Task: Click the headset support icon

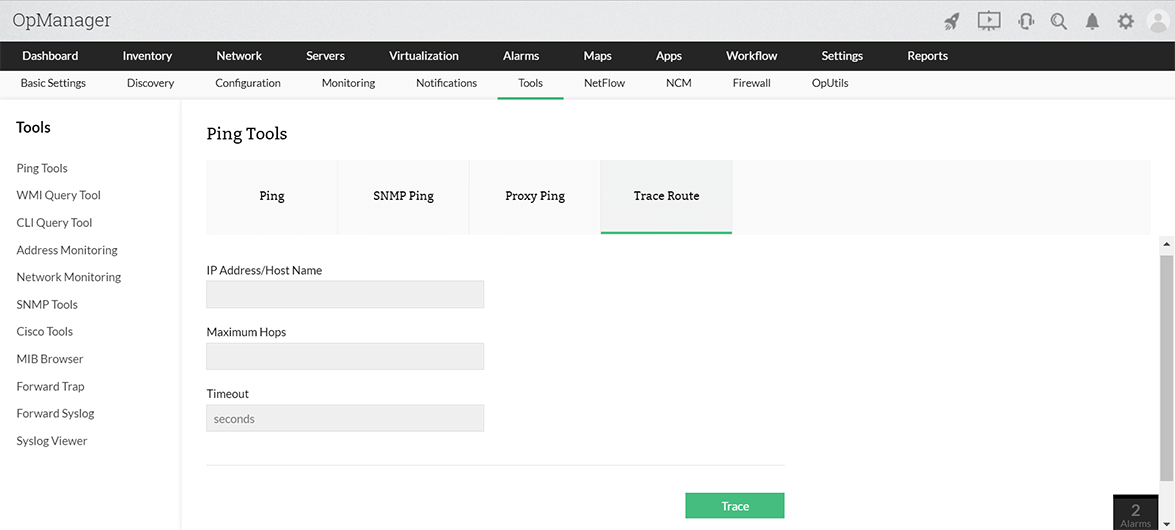Action: click(1025, 21)
